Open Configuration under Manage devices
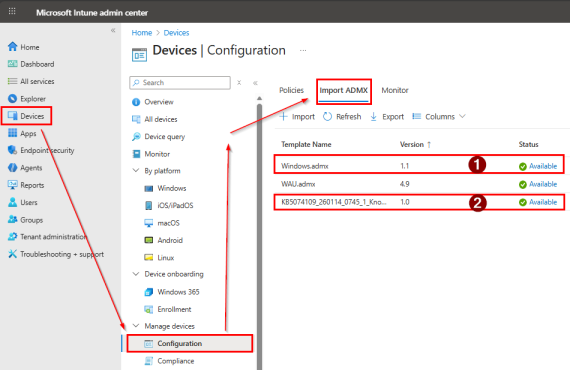The height and width of the screenshot is (370, 570). click(x=189, y=343)
